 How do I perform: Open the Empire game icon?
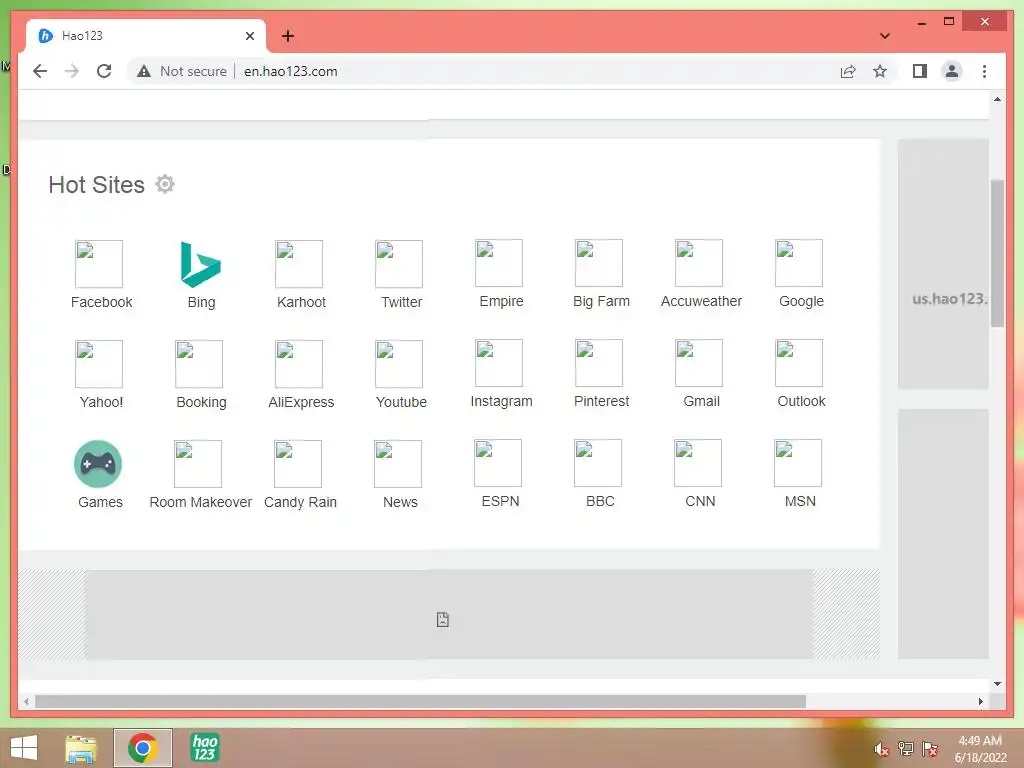coord(499,263)
